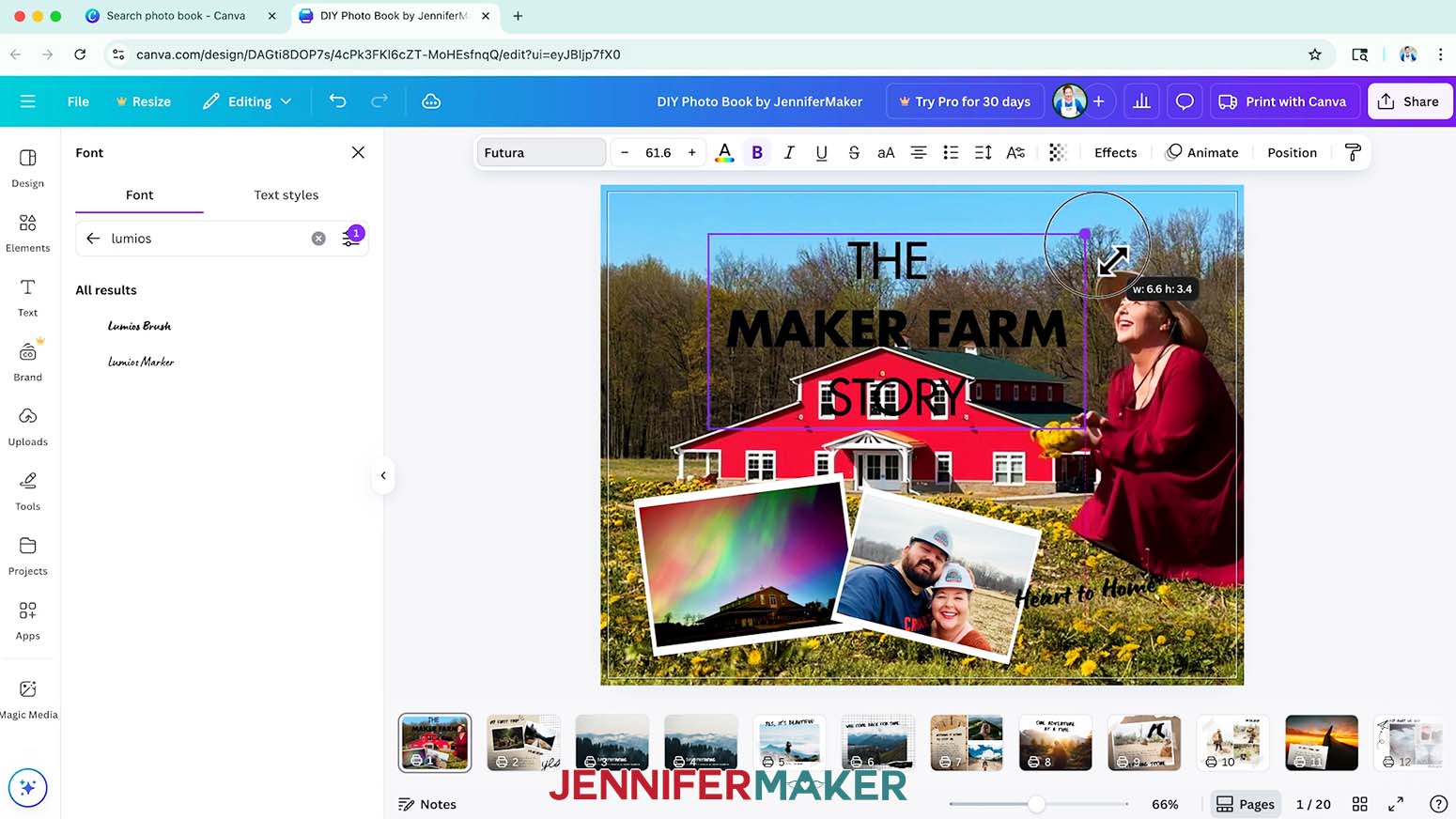Open Effects options
The height and width of the screenshot is (819, 1456).
click(1115, 152)
